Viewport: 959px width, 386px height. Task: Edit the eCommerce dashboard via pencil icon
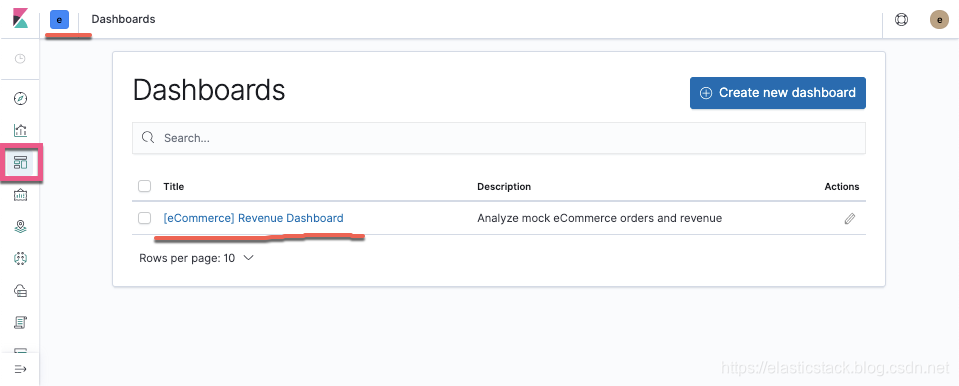tap(850, 218)
